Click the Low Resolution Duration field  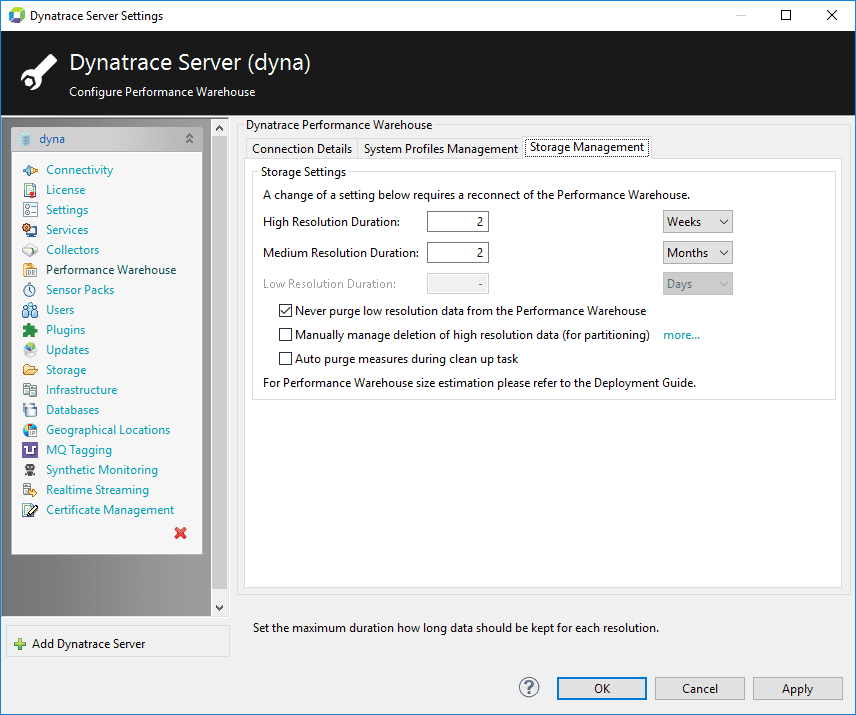[x=457, y=284]
